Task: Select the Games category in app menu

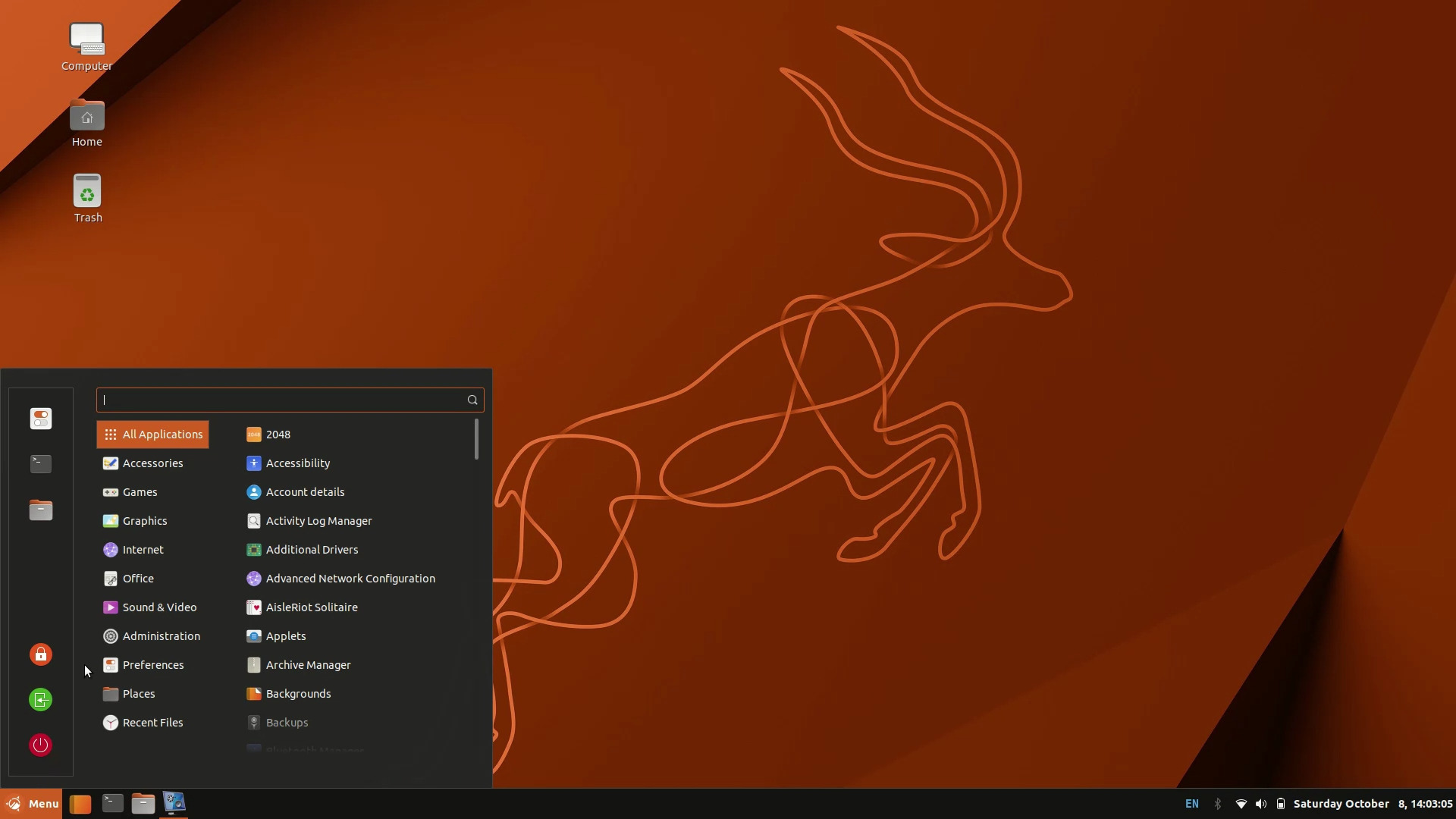Action: coord(139,491)
